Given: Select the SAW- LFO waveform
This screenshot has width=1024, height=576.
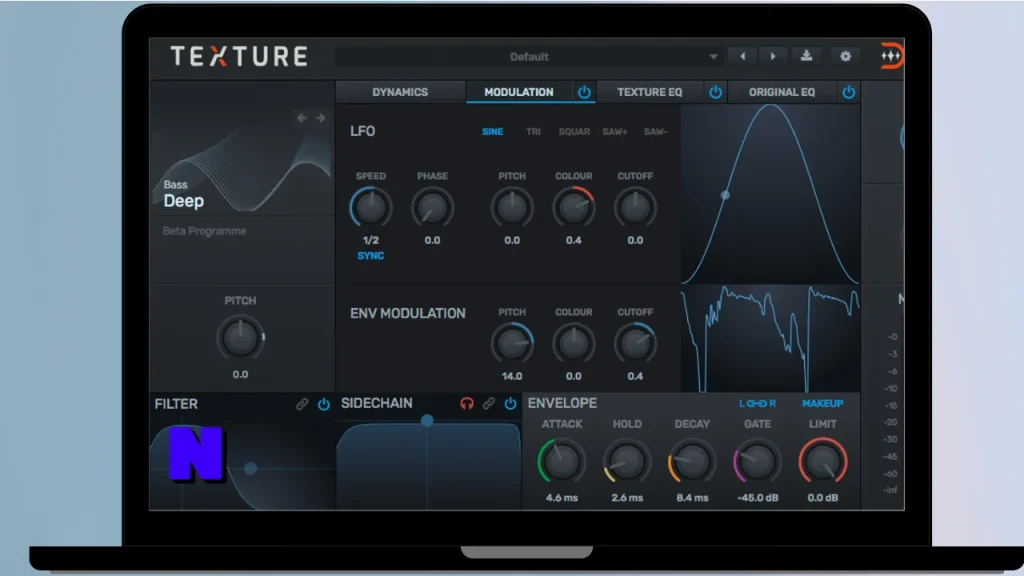Looking at the screenshot, I should point(656,132).
